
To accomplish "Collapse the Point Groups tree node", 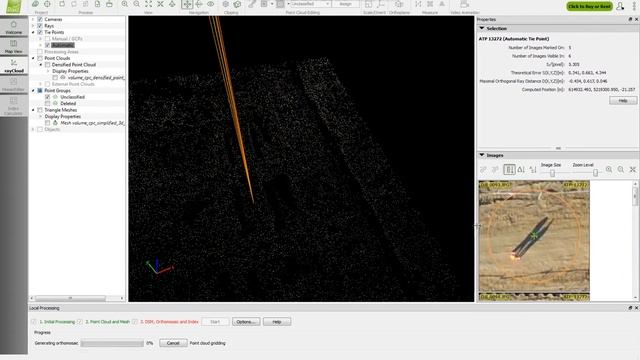I will click(33, 91).
